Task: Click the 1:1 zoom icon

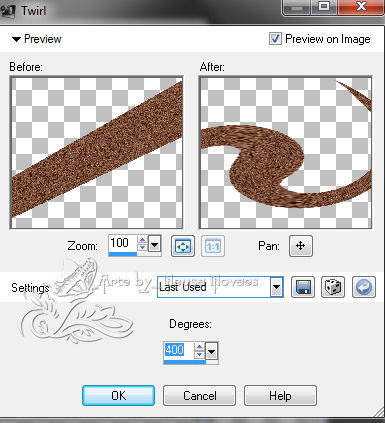Action: 213,246
